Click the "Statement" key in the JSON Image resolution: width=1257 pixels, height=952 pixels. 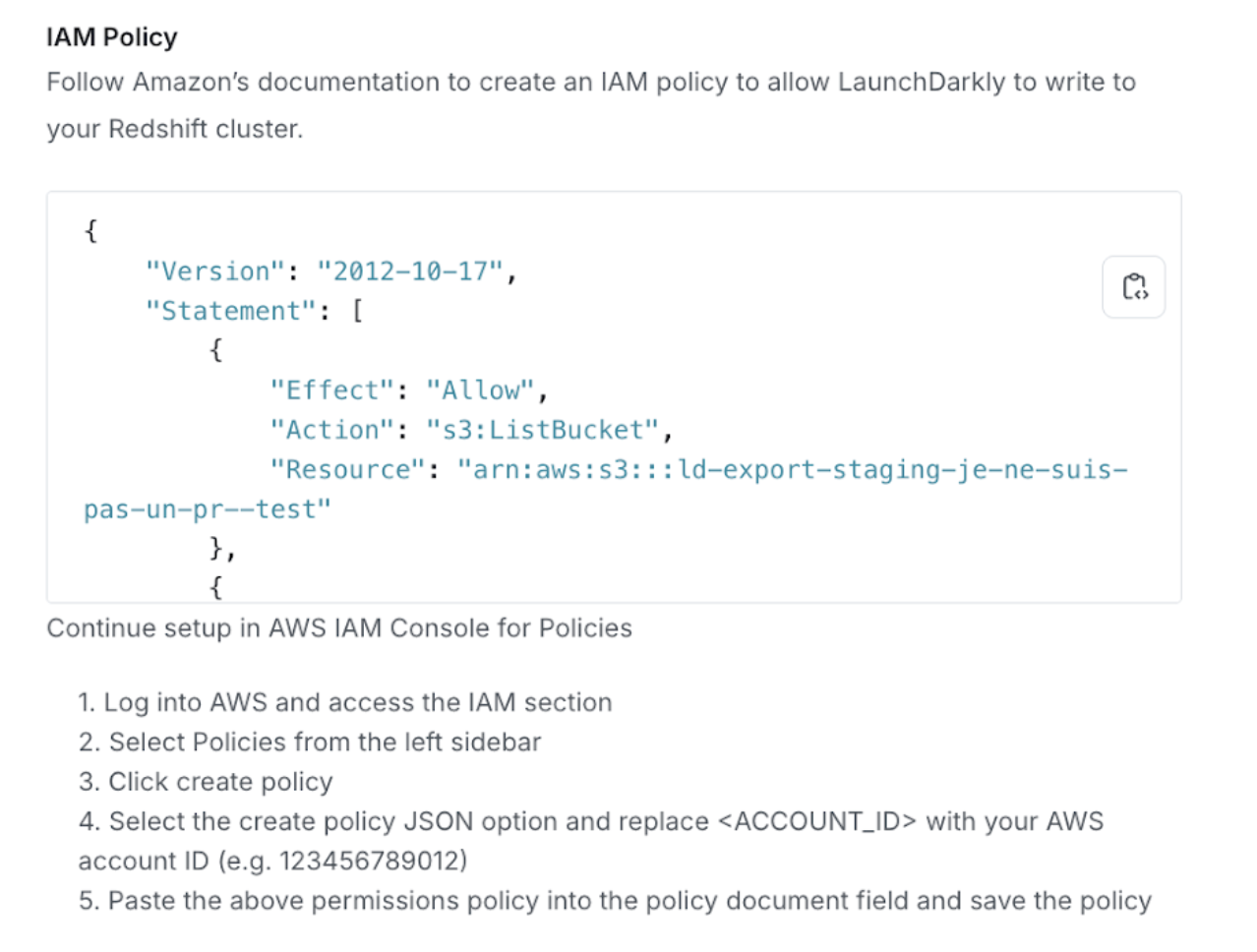(228, 311)
